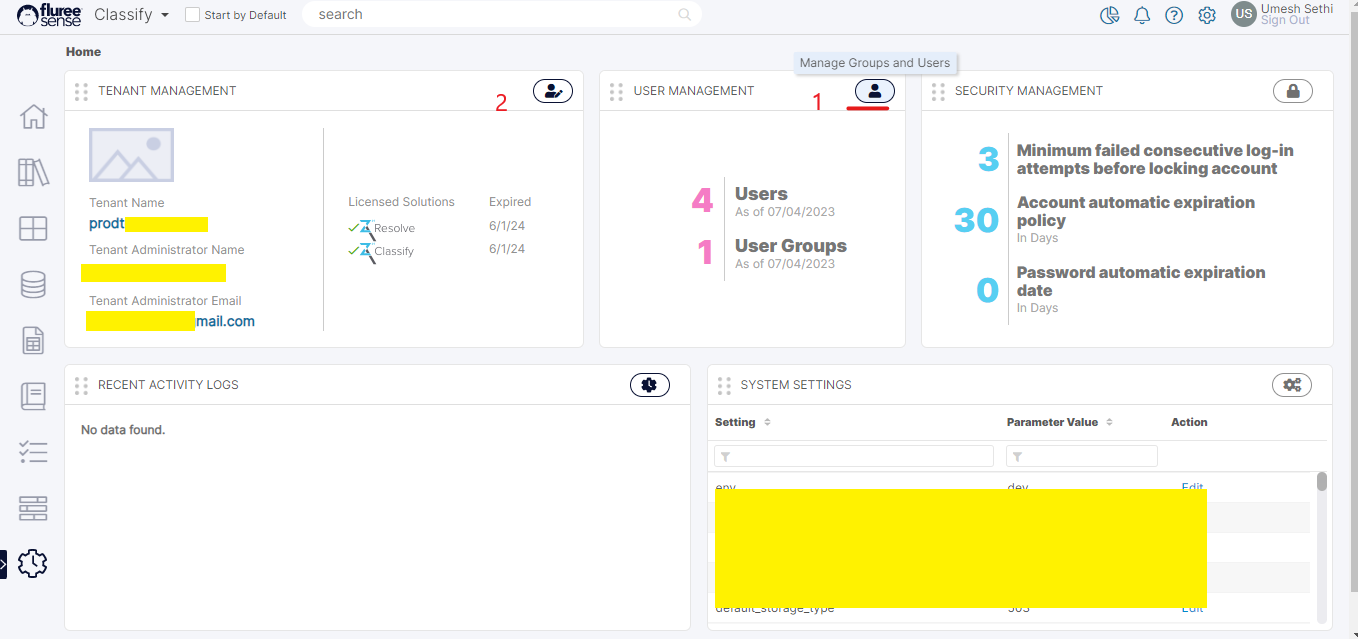Open the Recent Activity Logs clock icon
The height and width of the screenshot is (639, 1358).
649,385
